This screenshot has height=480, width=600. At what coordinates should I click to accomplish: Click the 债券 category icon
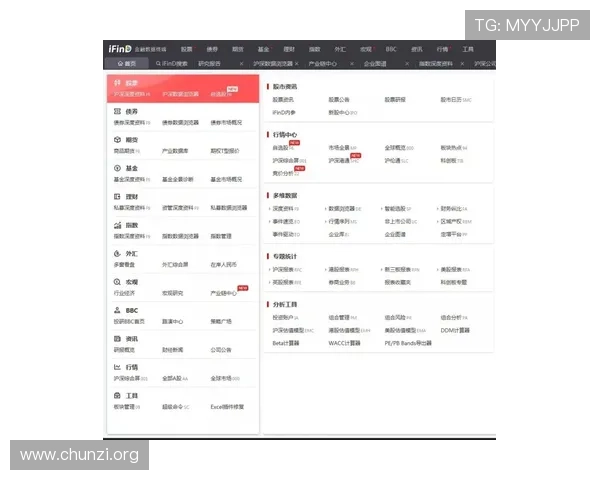[x=118, y=112]
